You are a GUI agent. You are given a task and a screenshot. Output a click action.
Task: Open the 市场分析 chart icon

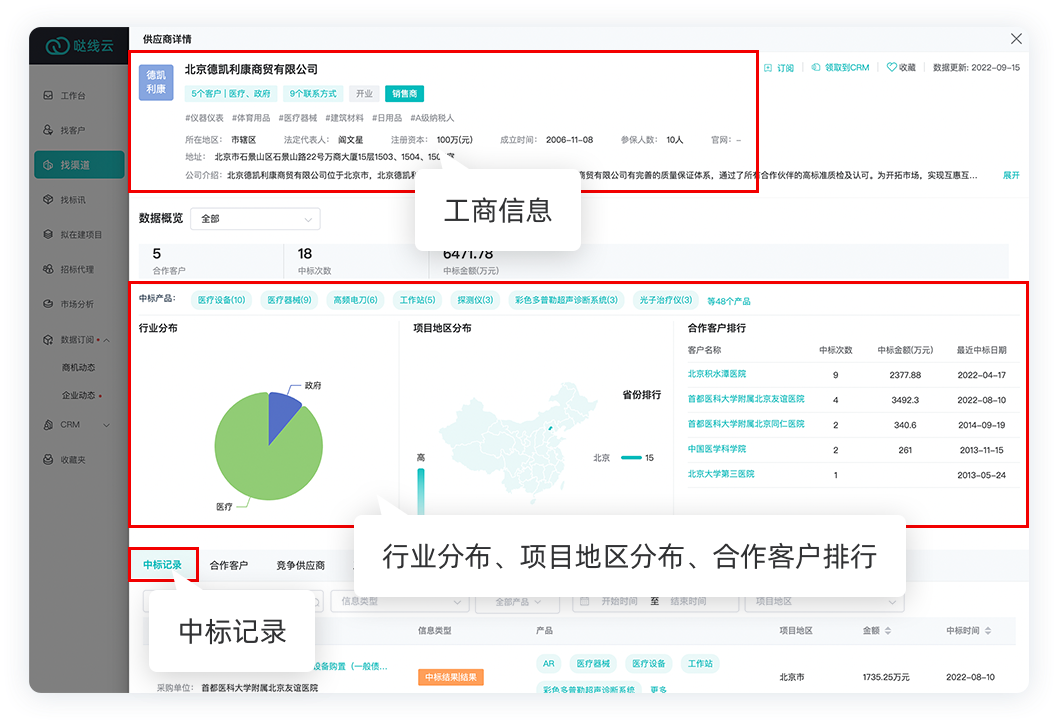point(48,304)
